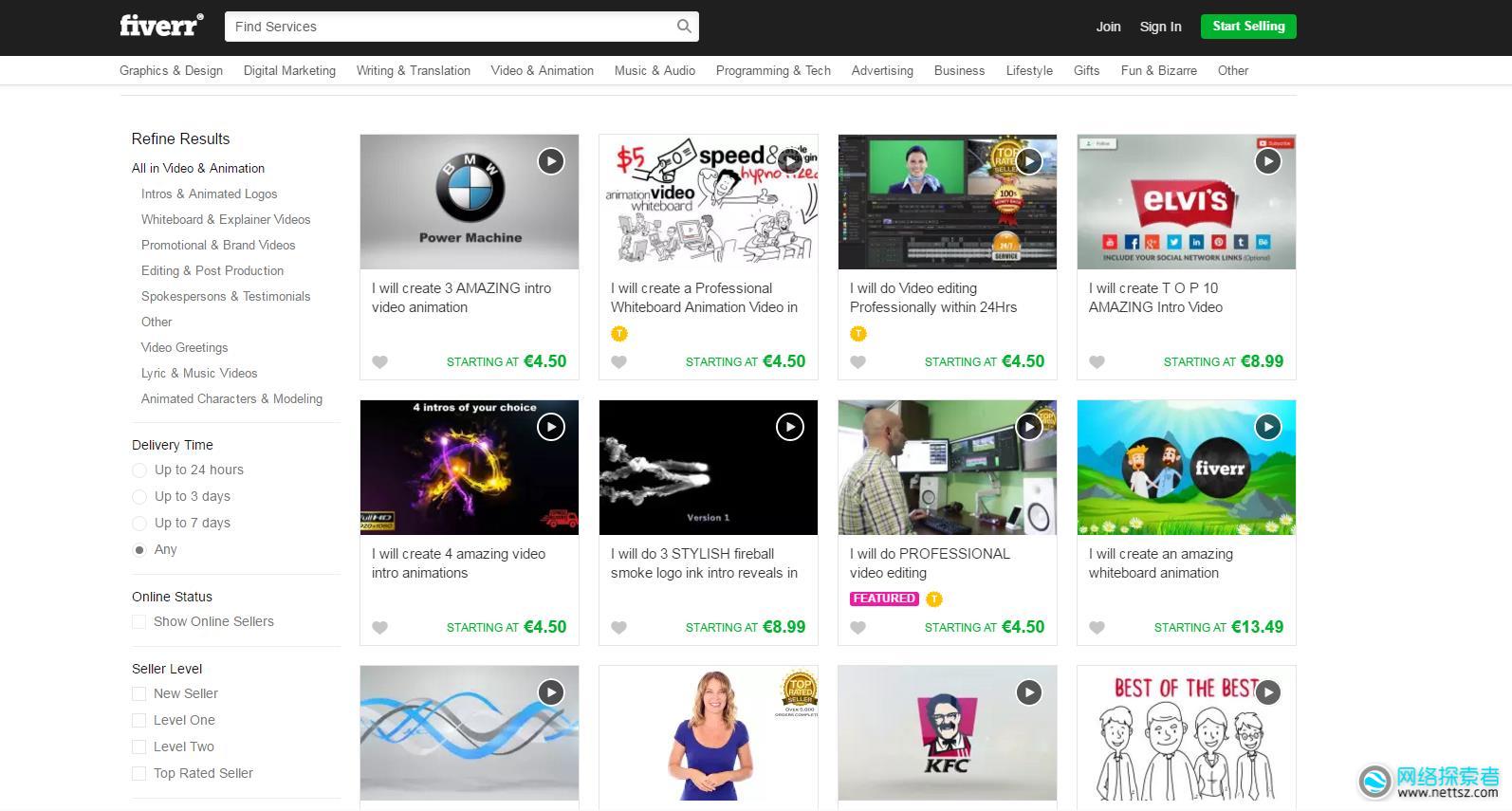The width and height of the screenshot is (1512, 811).
Task: Click the search magnifier icon
Action: click(x=684, y=27)
